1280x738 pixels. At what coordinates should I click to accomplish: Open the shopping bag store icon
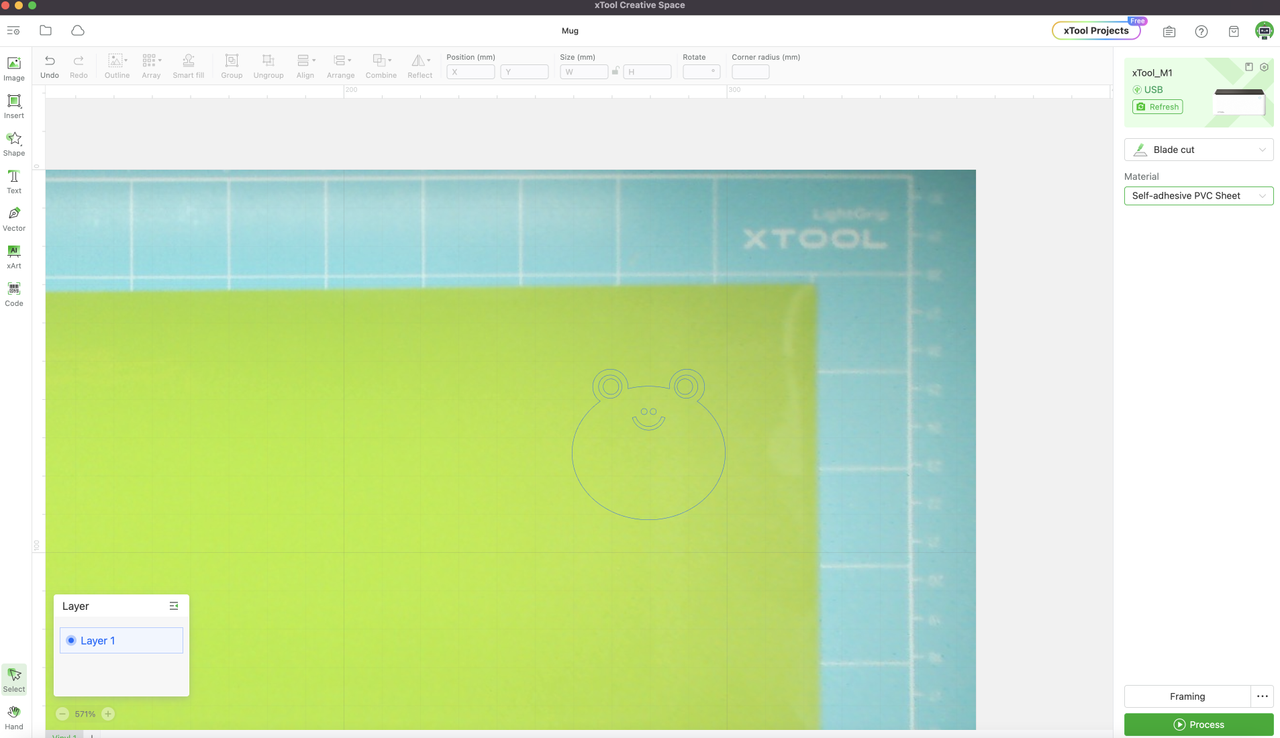1233,31
